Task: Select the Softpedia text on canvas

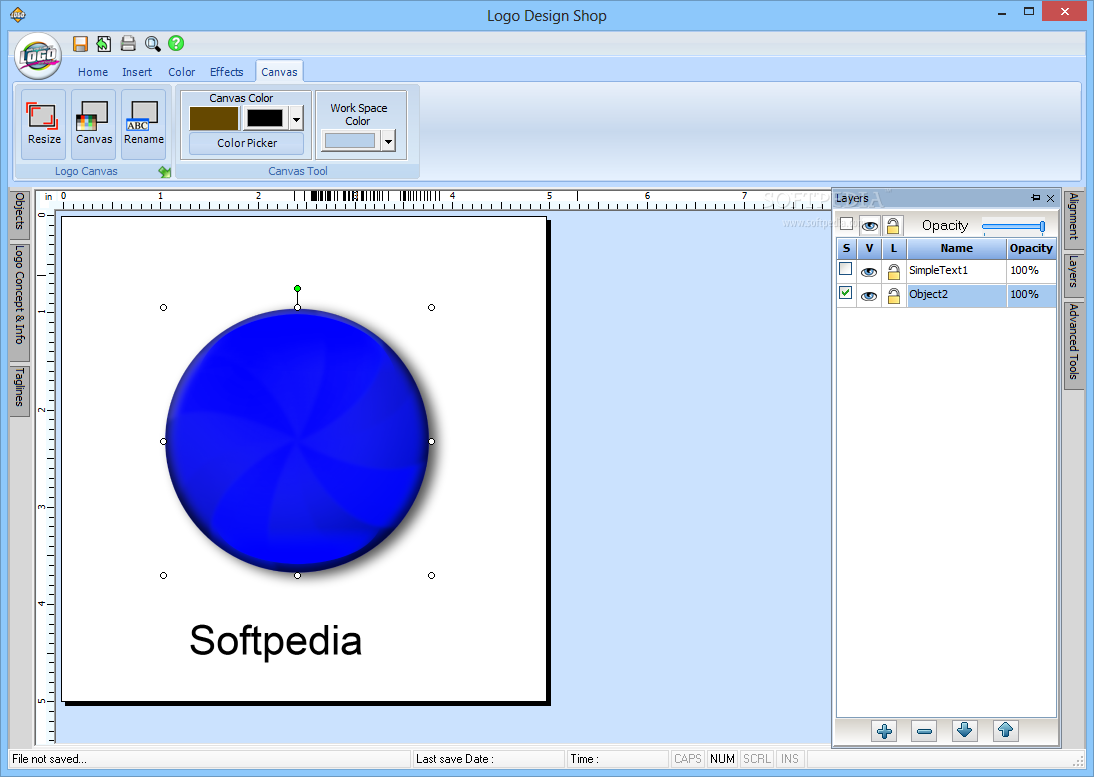Action: click(x=276, y=641)
